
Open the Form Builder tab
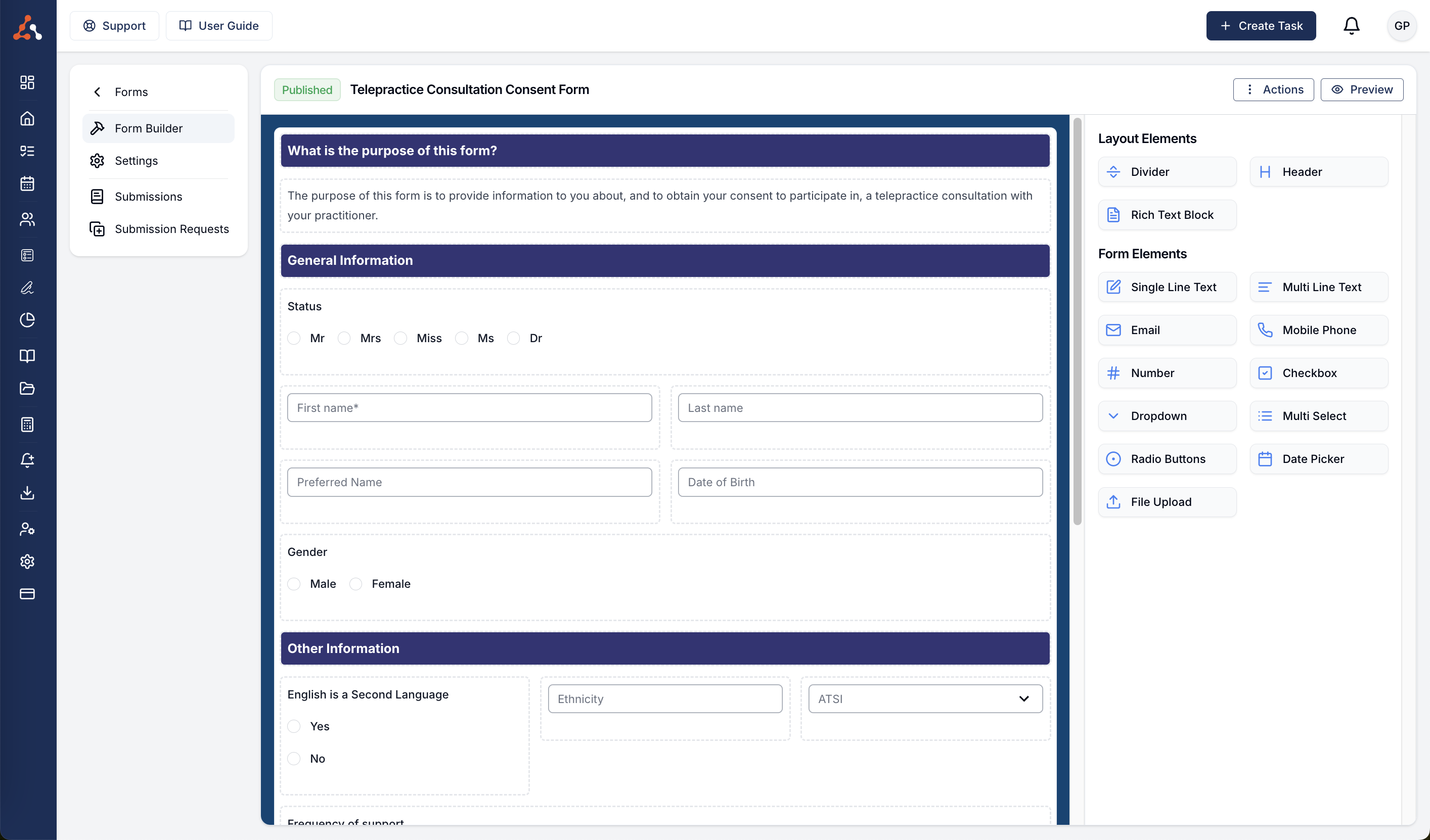pos(158,128)
